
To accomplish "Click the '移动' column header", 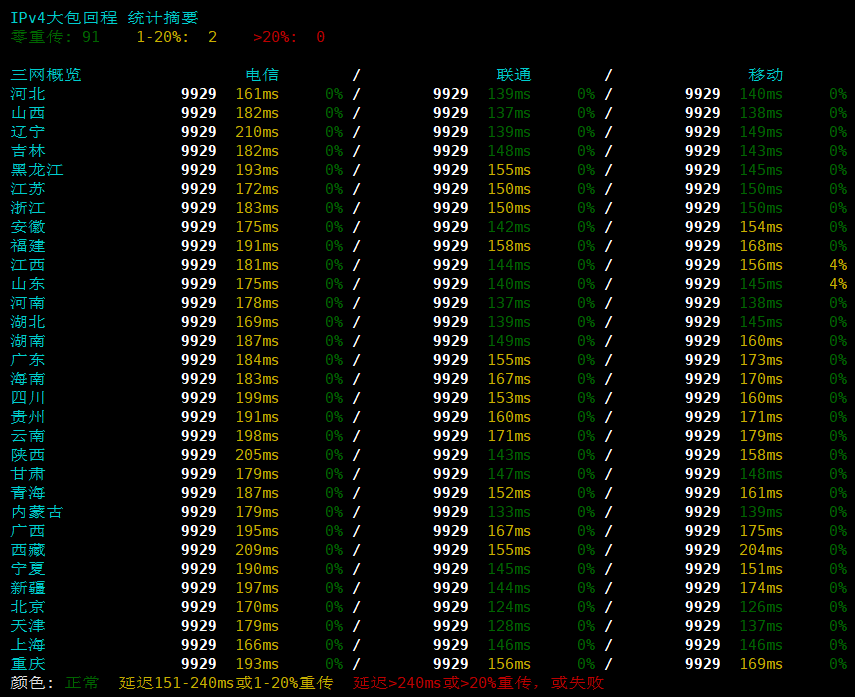I will coord(766,75).
